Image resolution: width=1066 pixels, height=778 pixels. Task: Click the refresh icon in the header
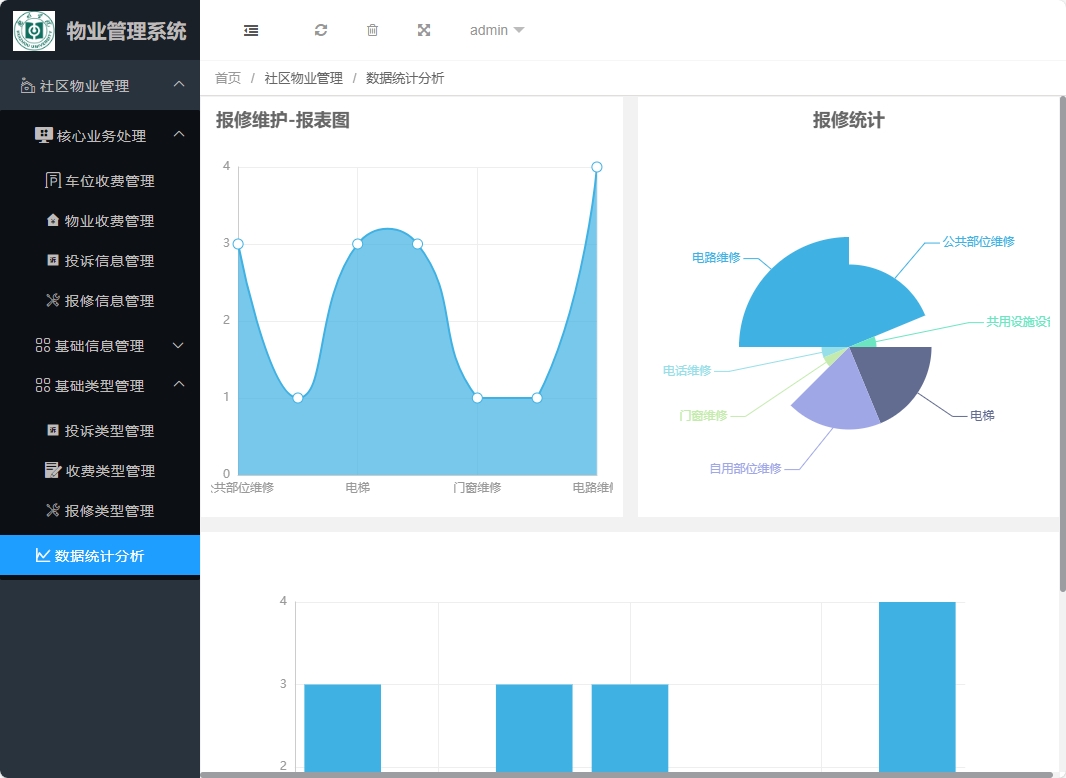coord(321,30)
